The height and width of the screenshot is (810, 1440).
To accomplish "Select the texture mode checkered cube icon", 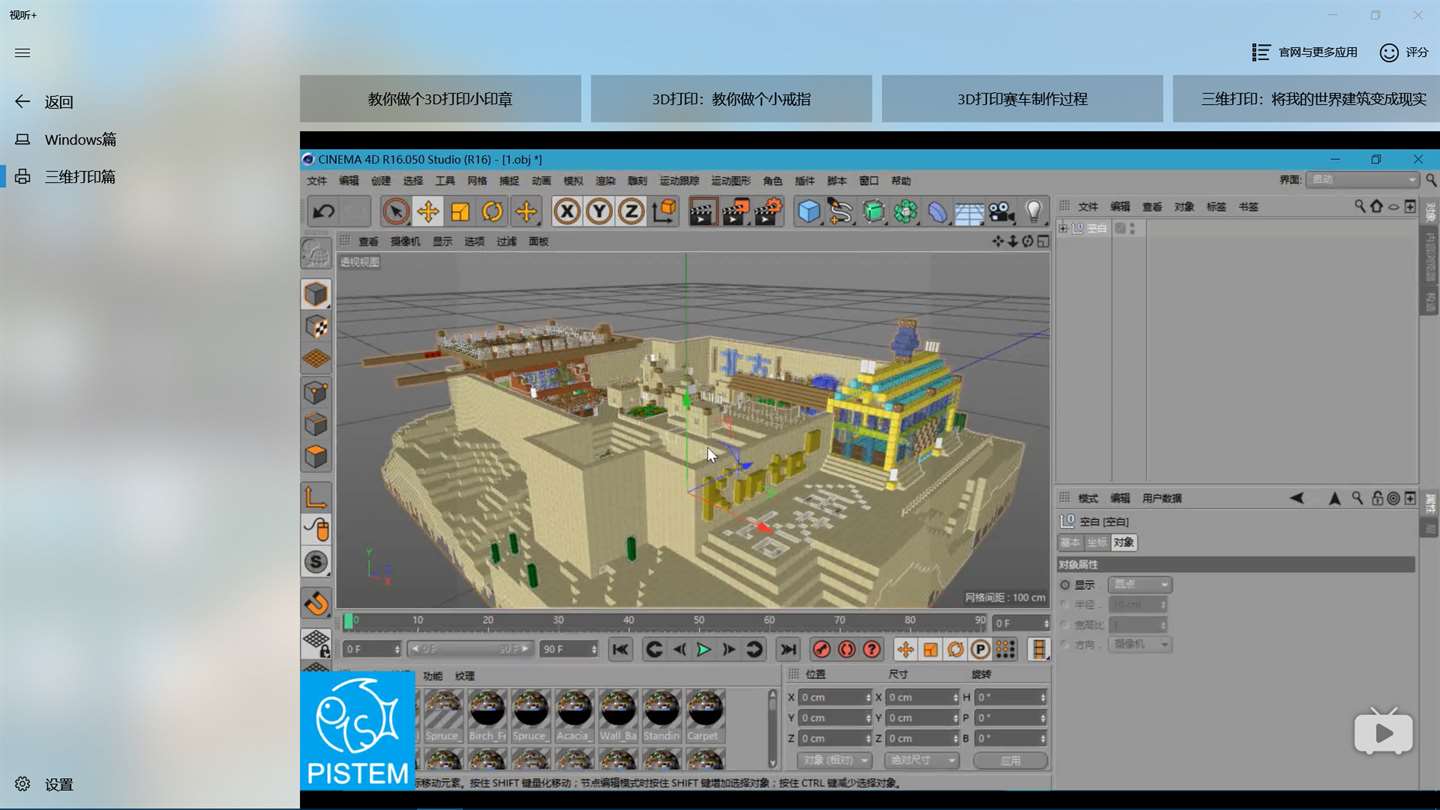I will [316, 326].
